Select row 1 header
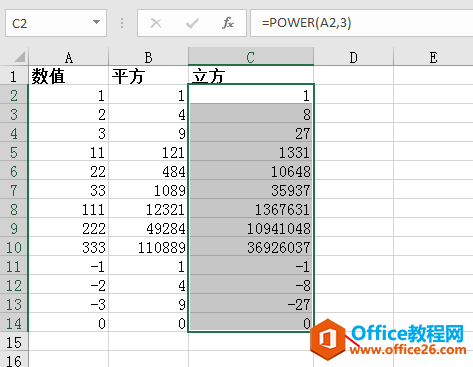Screen dimensions: 473x367 pyautogui.click(x=14, y=75)
